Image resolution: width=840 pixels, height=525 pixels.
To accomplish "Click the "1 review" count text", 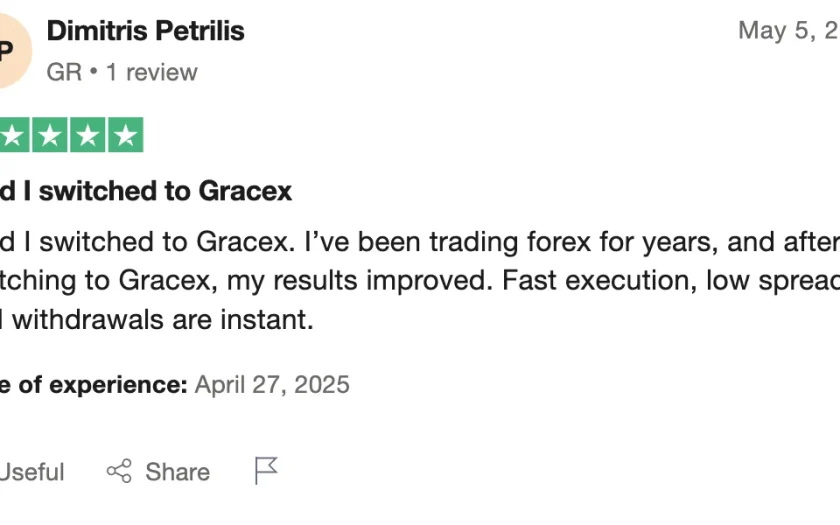I will [x=152, y=72].
